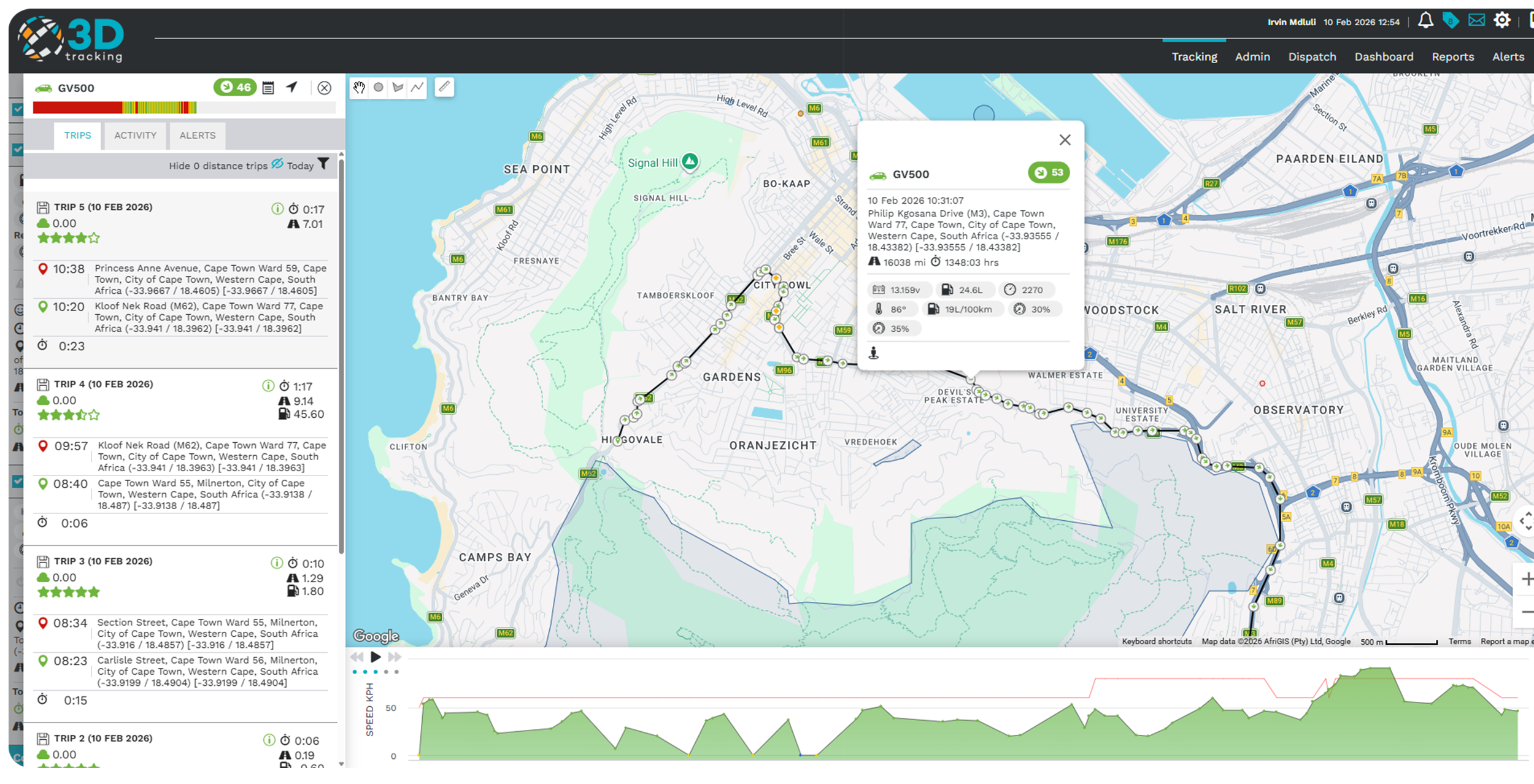Fast-forward the trip replay
This screenshot has height=784, width=1534.
[x=395, y=657]
